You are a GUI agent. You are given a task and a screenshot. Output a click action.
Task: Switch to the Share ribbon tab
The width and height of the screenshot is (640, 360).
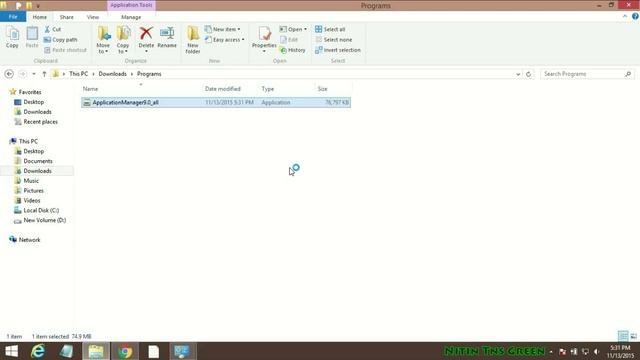click(x=67, y=17)
